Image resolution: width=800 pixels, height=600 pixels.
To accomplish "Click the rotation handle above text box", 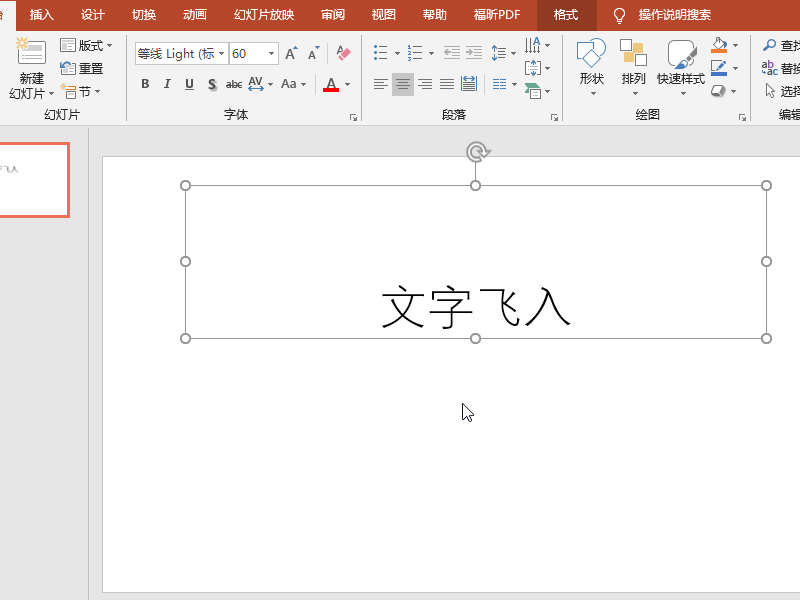I will 477,152.
